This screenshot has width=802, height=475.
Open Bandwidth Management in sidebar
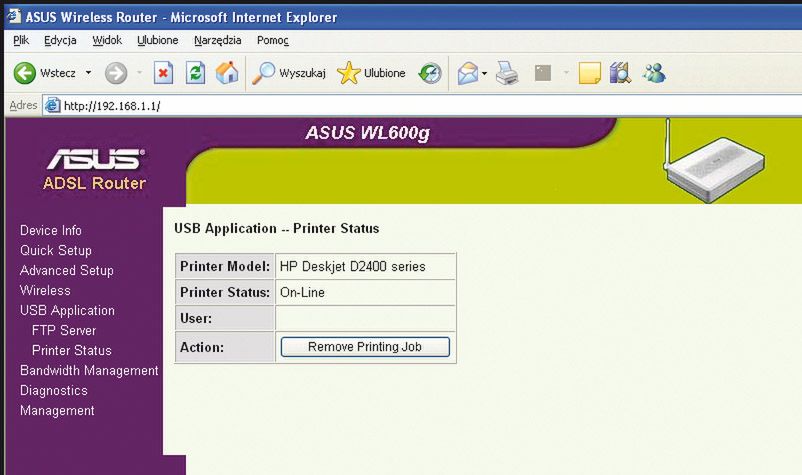(89, 370)
